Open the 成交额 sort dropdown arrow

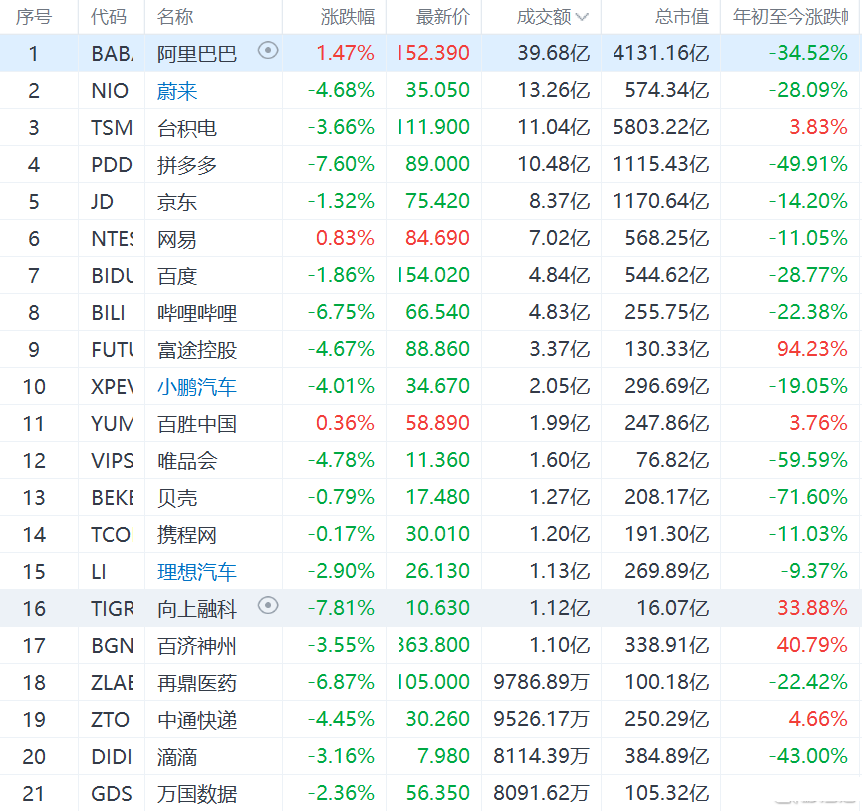(582, 18)
